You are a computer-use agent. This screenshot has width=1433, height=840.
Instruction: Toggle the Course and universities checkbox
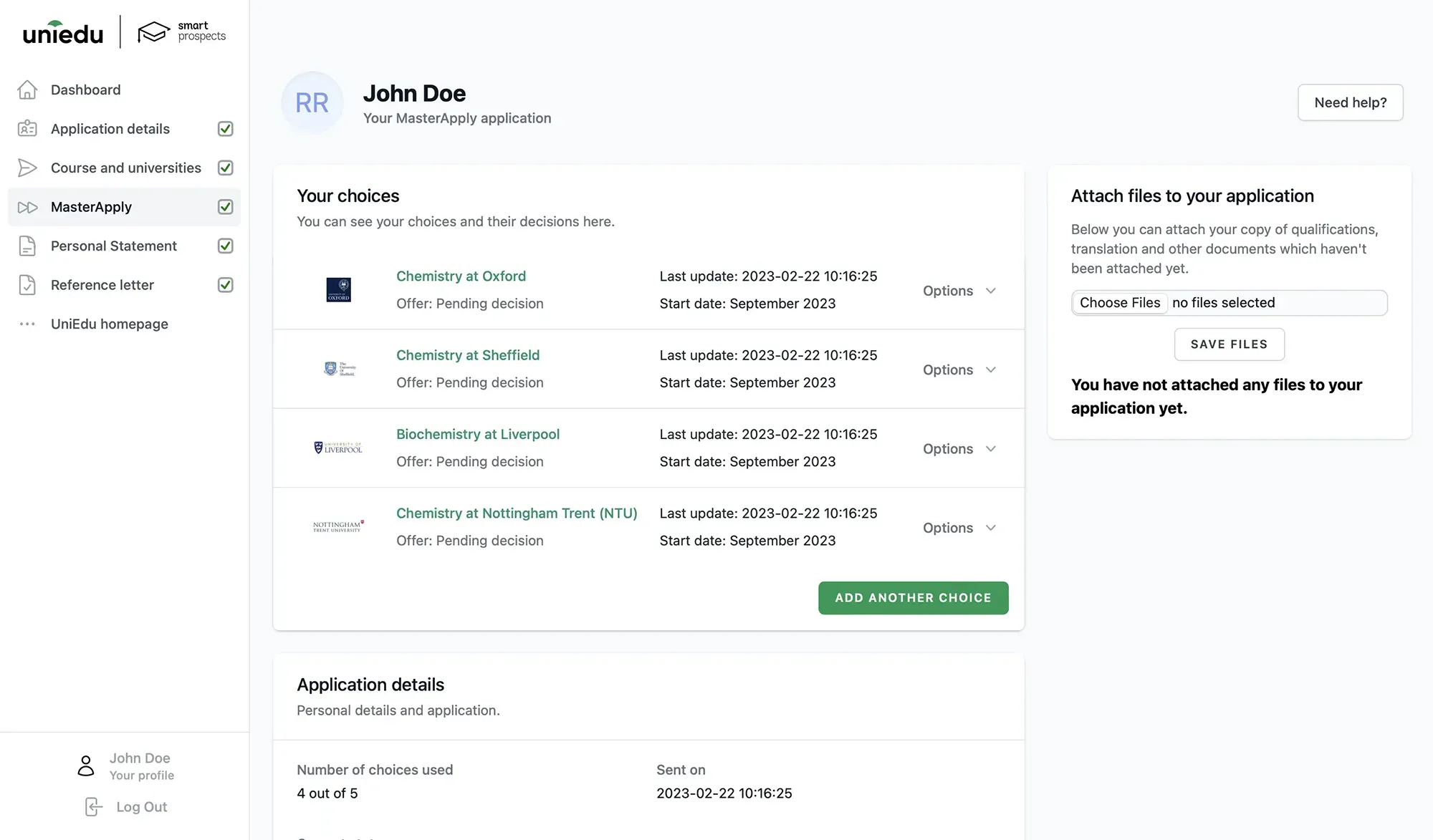point(225,168)
